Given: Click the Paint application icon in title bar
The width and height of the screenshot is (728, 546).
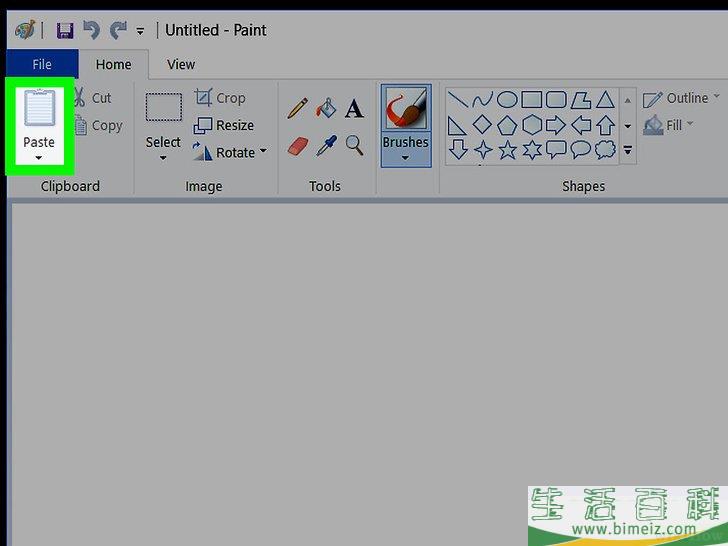Looking at the screenshot, I should tap(25, 31).
